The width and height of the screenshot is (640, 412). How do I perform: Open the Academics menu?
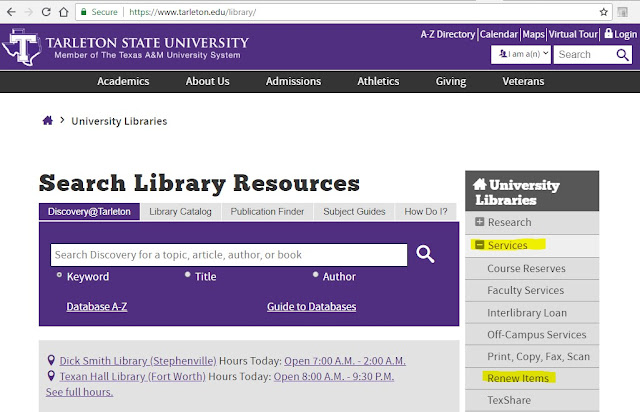tap(123, 81)
